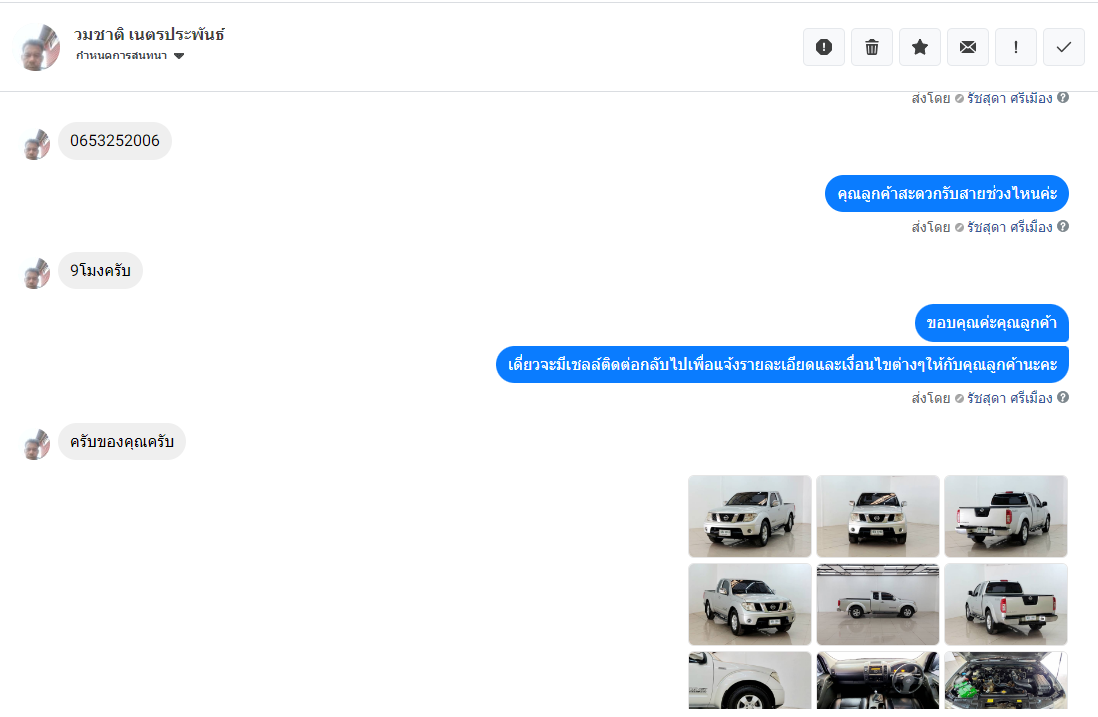Open the front-right view pickup photo in second row
The width and height of the screenshot is (1098, 717).
click(x=750, y=604)
